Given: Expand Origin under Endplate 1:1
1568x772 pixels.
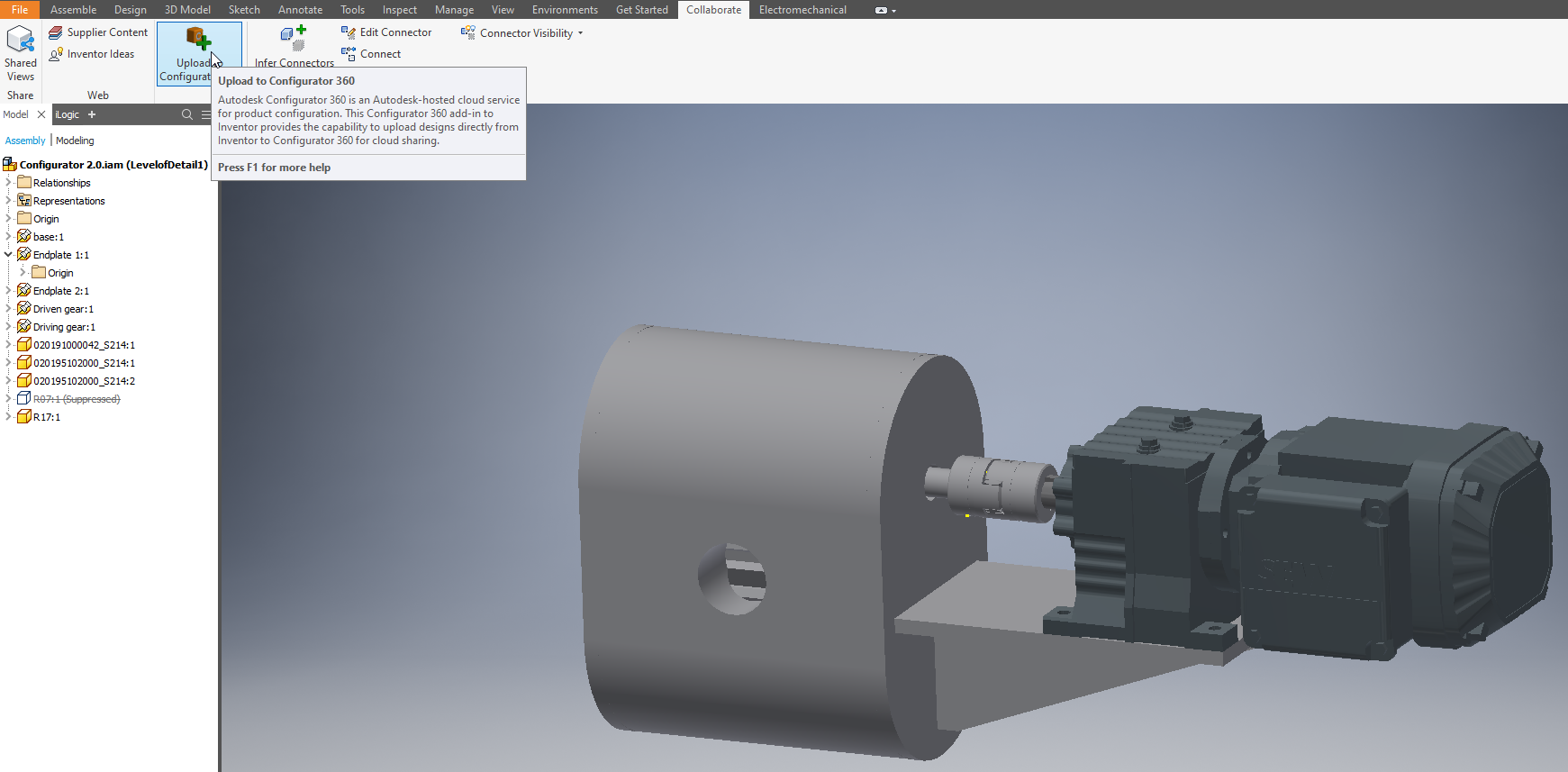Looking at the screenshot, I should click(x=23, y=272).
